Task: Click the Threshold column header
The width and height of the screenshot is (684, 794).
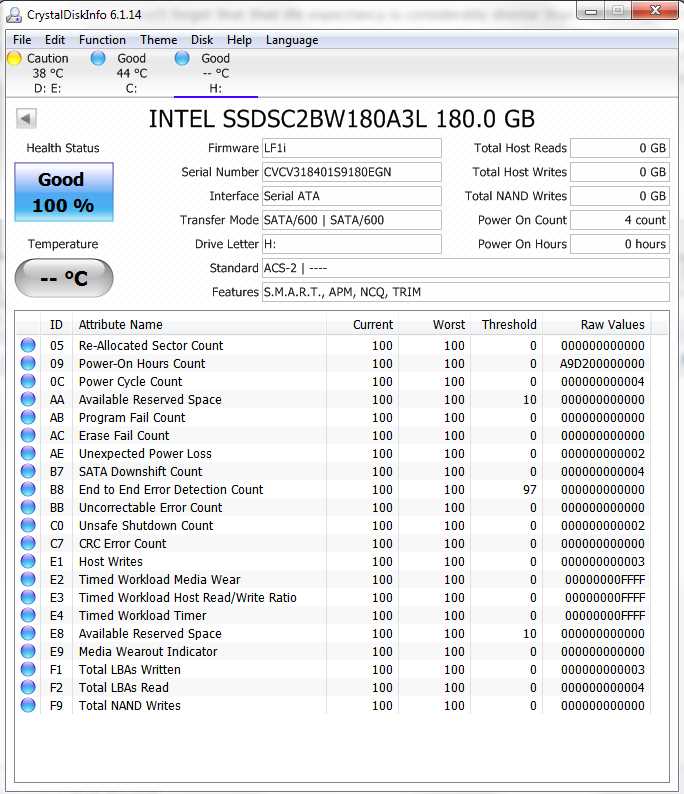Action: [506, 325]
